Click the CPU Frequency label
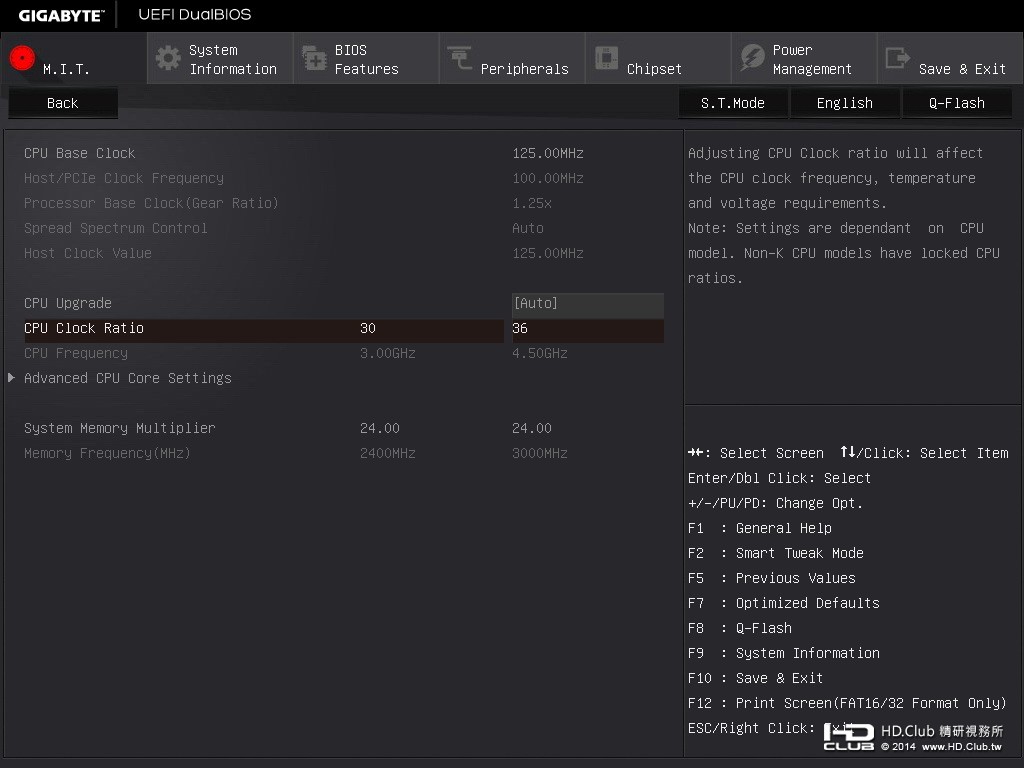Image resolution: width=1024 pixels, height=768 pixels. (x=76, y=353)
